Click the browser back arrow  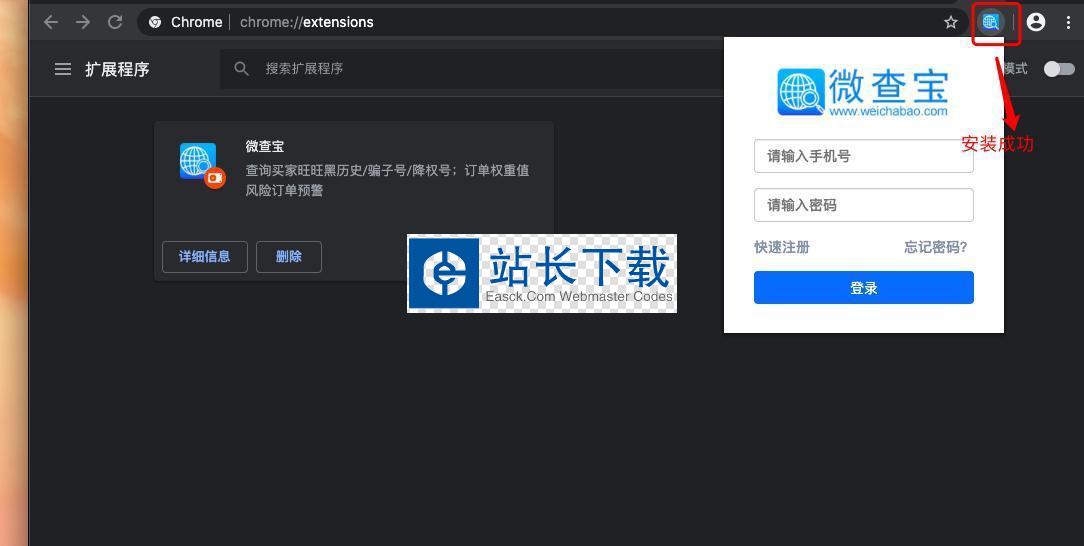point(51,22)
